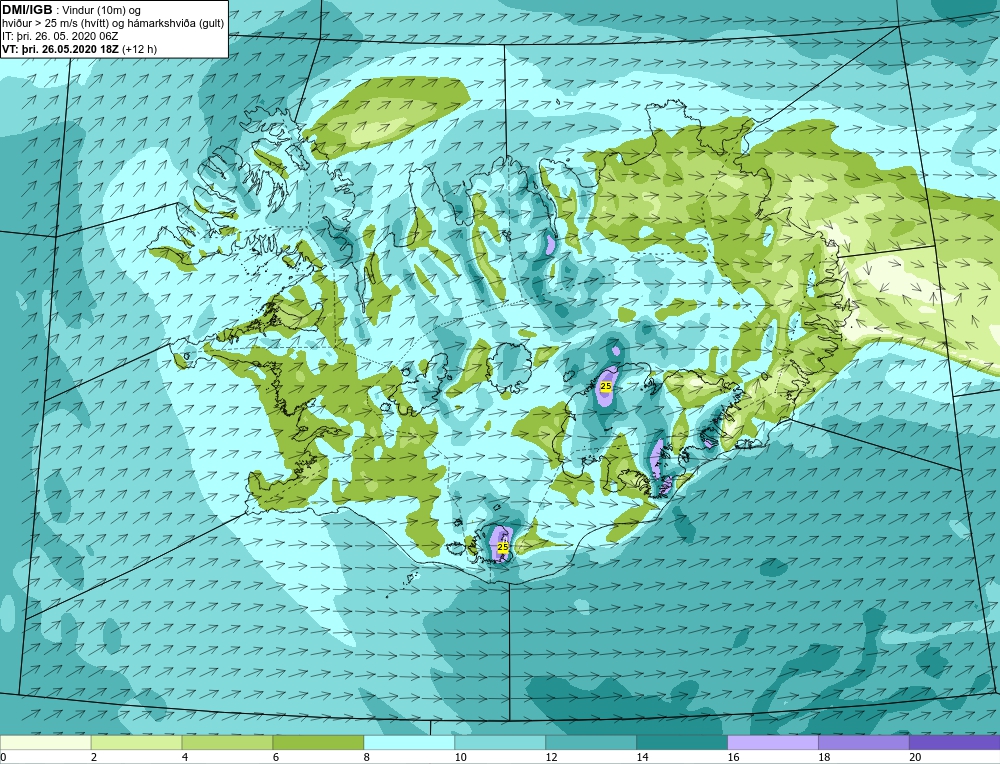The image size is (1000, 764).
Task: Click the VT: þri. 26.05.2020 18Z valid time
Action: point(60,49)
